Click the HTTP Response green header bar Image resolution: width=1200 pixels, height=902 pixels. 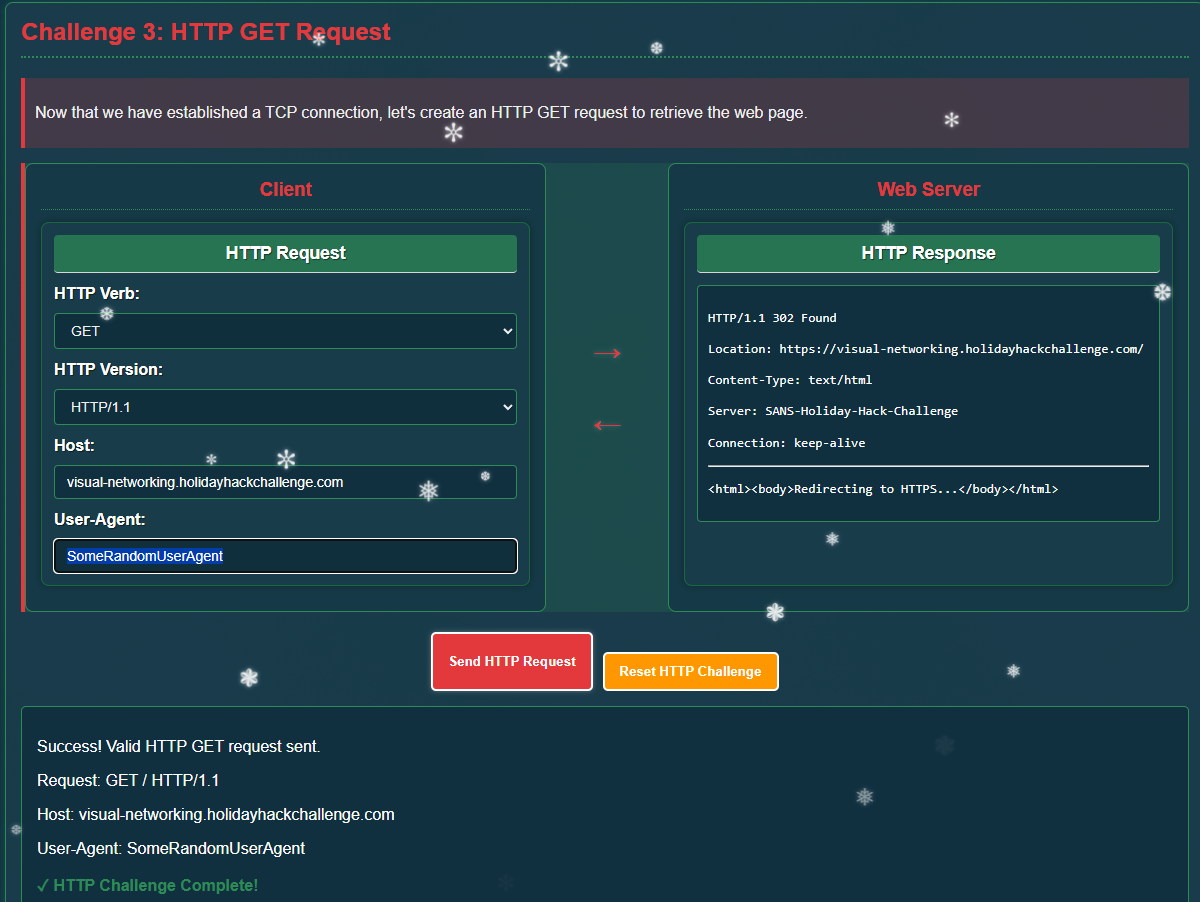click(928, 253)
